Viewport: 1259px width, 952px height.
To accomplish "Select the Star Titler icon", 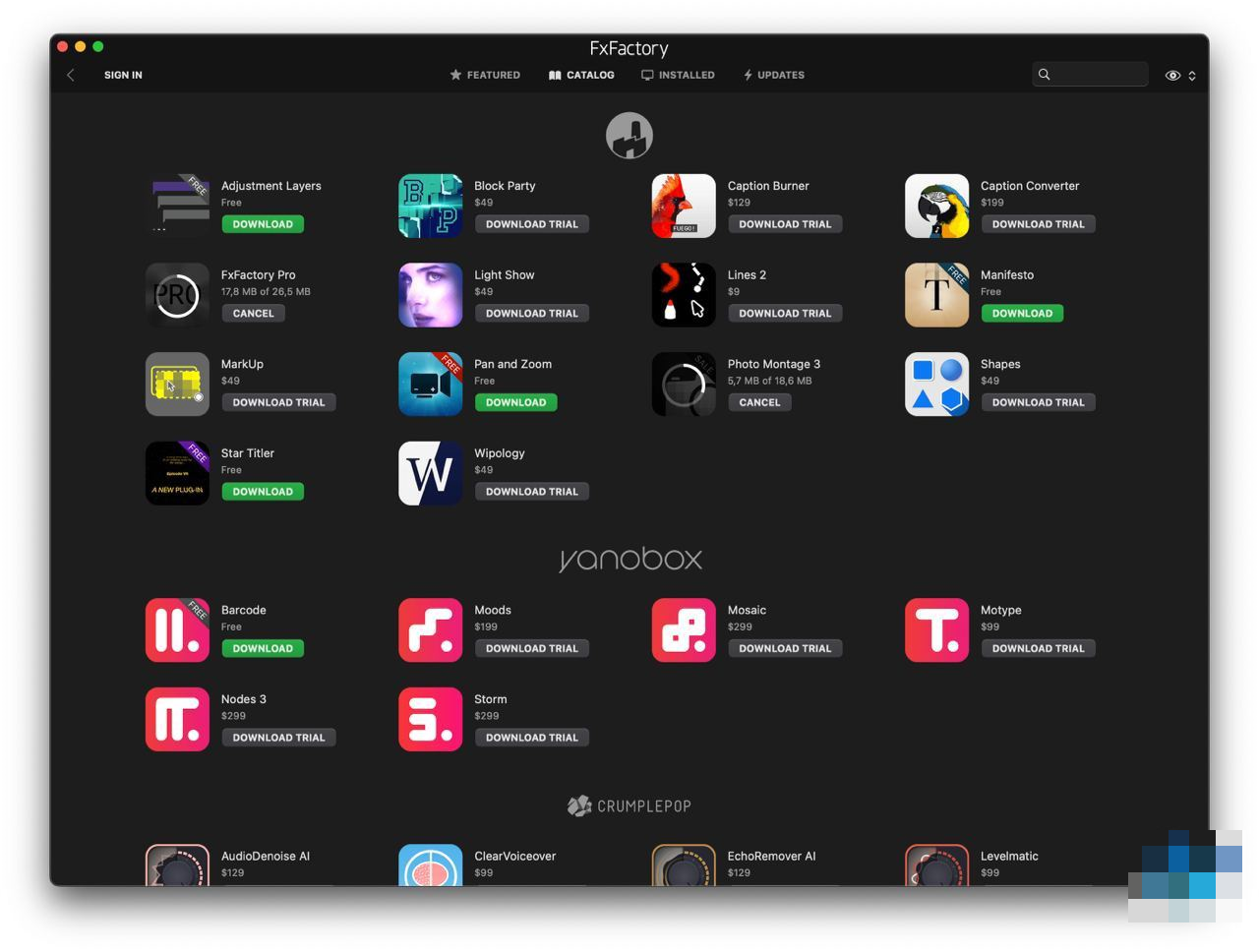I will pos(177,473).
